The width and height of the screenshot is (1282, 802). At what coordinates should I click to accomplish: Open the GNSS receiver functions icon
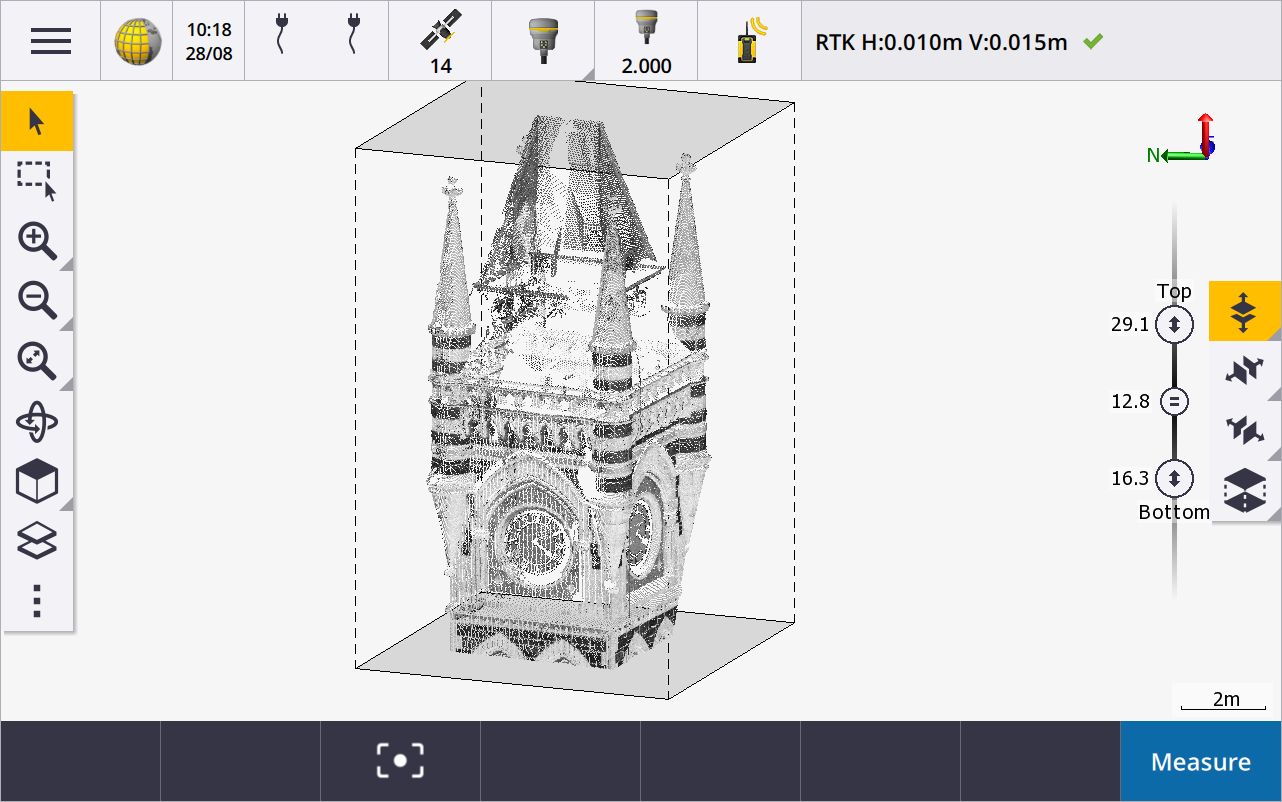(543, 41)
